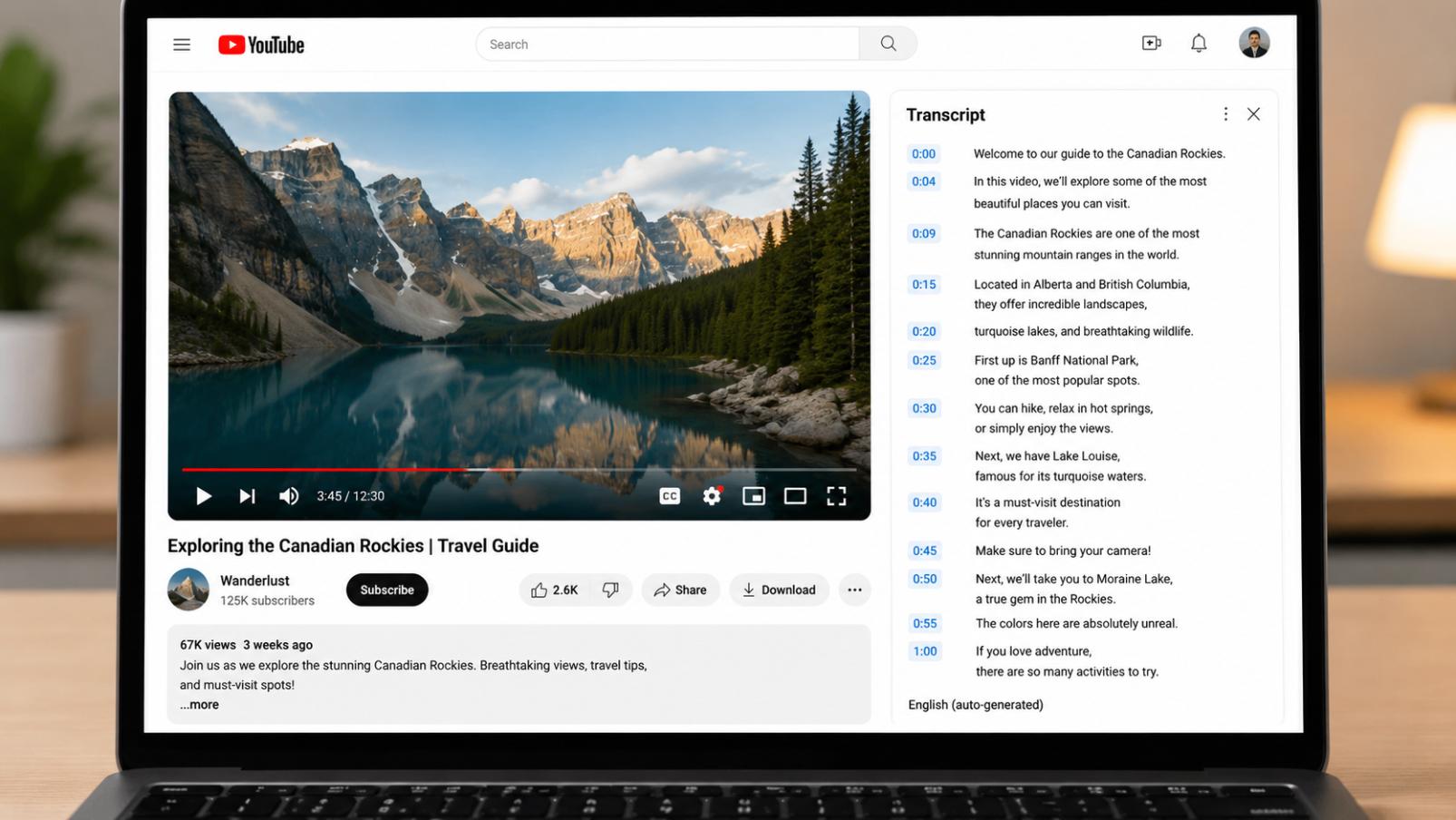Viewport: 1456px width, 820px height.
Task: Switch to theater mode
Action: pos(795,496)
